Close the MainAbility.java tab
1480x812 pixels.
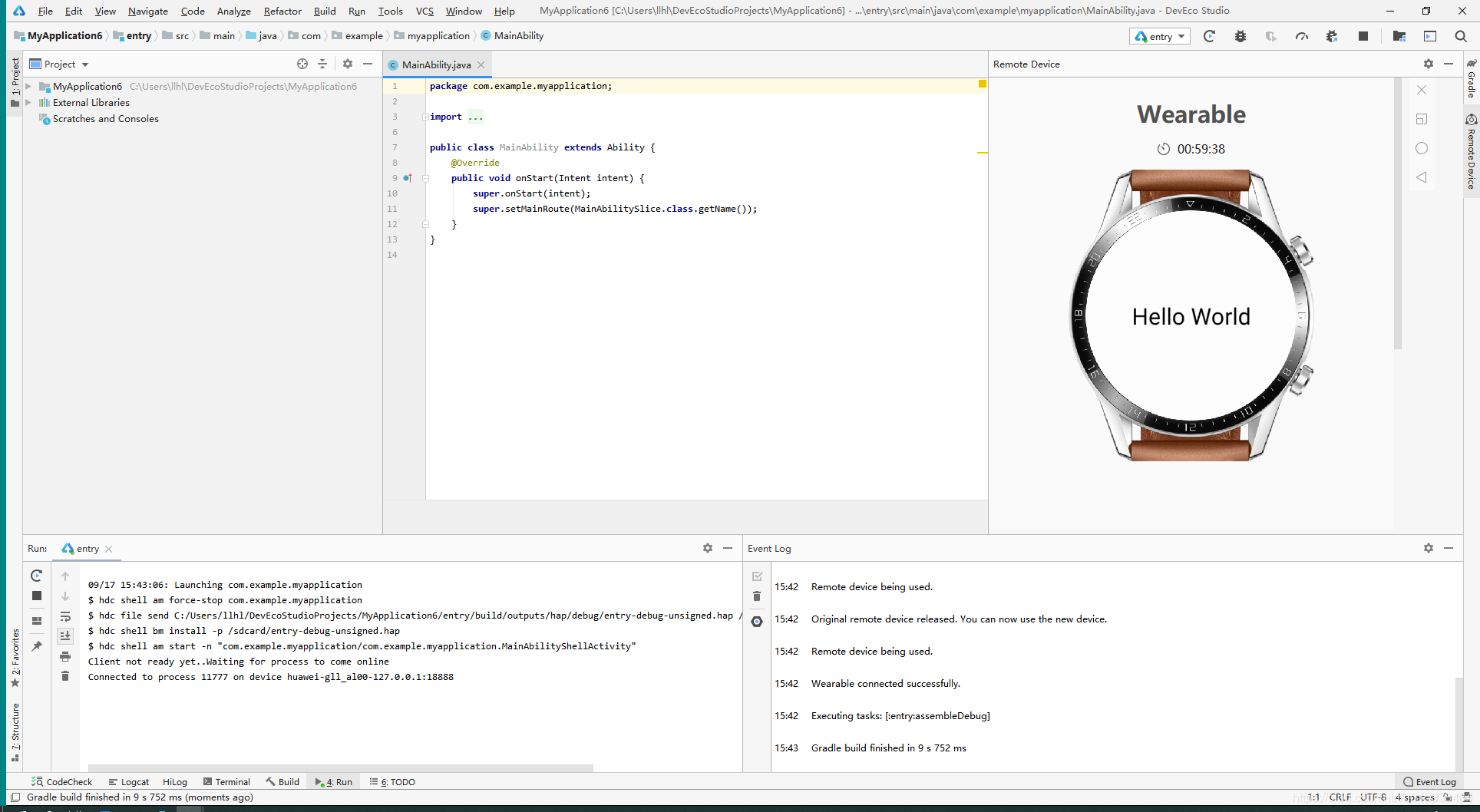click(x=481, y=64)
